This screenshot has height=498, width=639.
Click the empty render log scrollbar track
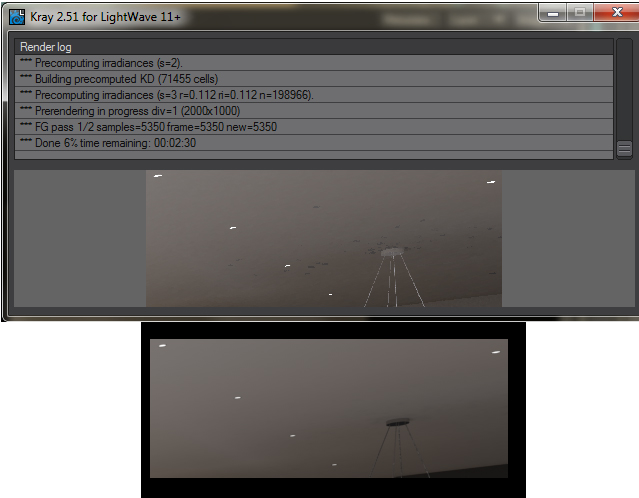coord(624,90)
